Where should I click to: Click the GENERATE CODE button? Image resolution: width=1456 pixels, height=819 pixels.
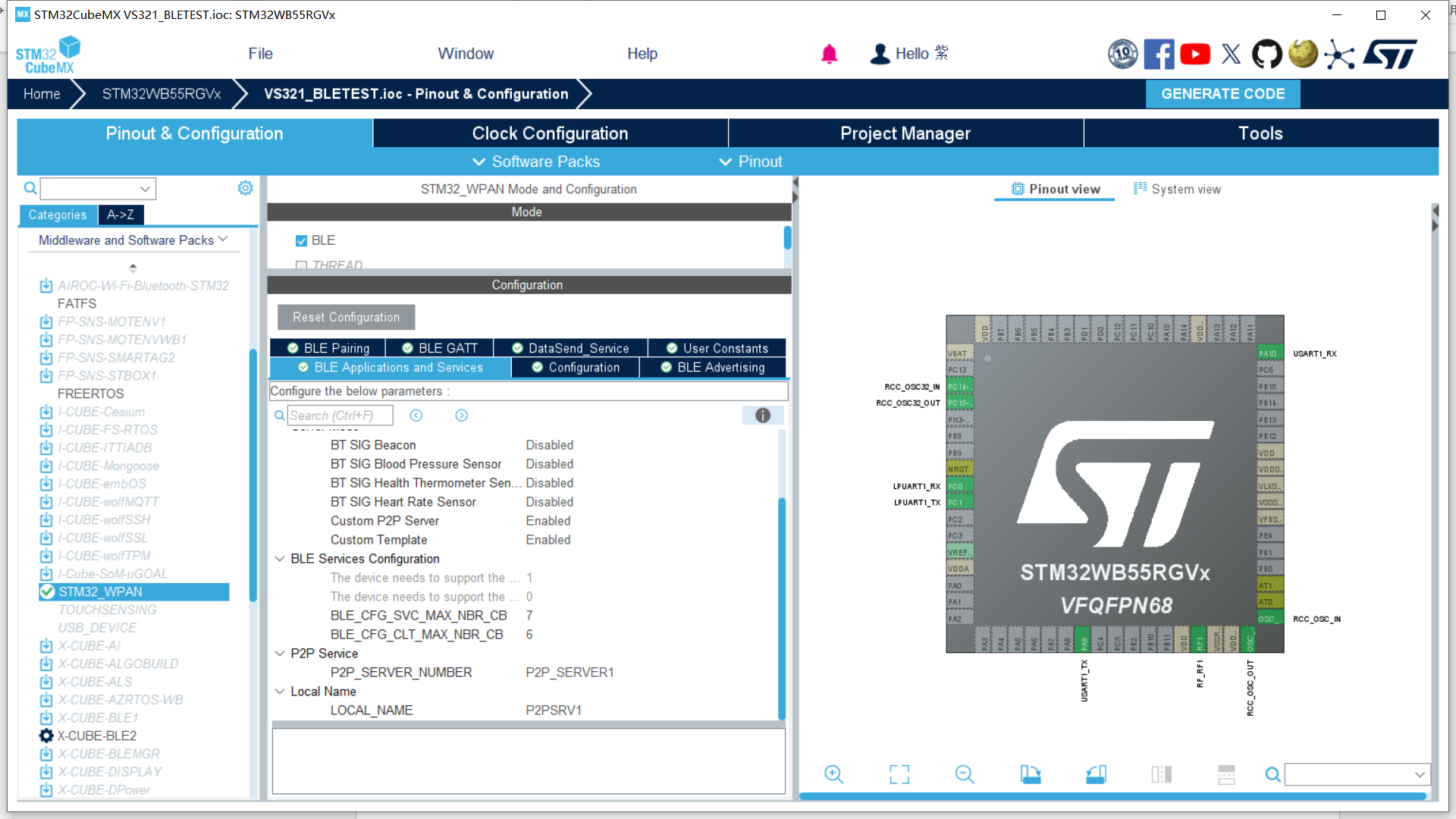click(x=1222, y=93)
